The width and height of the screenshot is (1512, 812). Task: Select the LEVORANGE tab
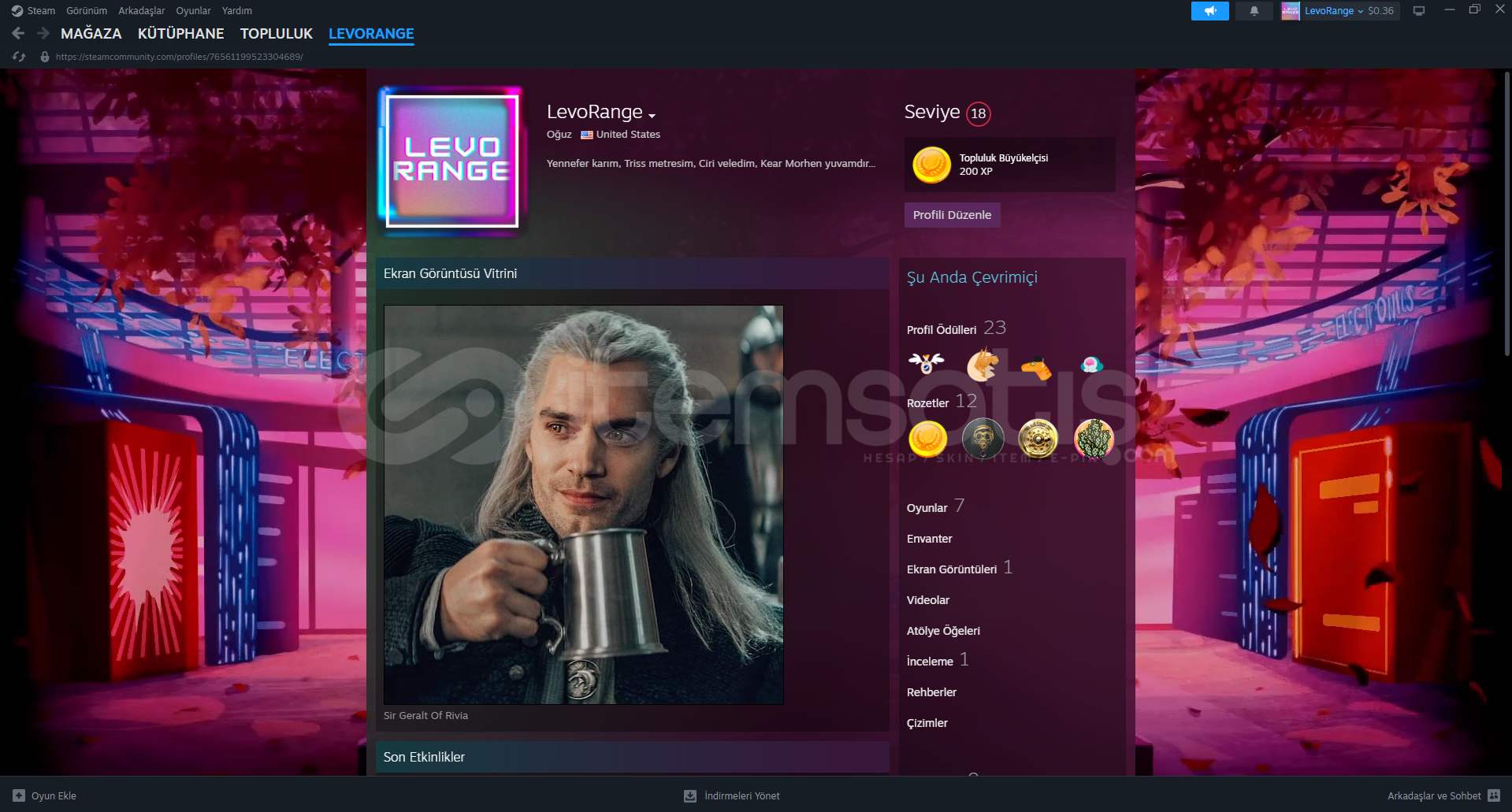(371, 34)
